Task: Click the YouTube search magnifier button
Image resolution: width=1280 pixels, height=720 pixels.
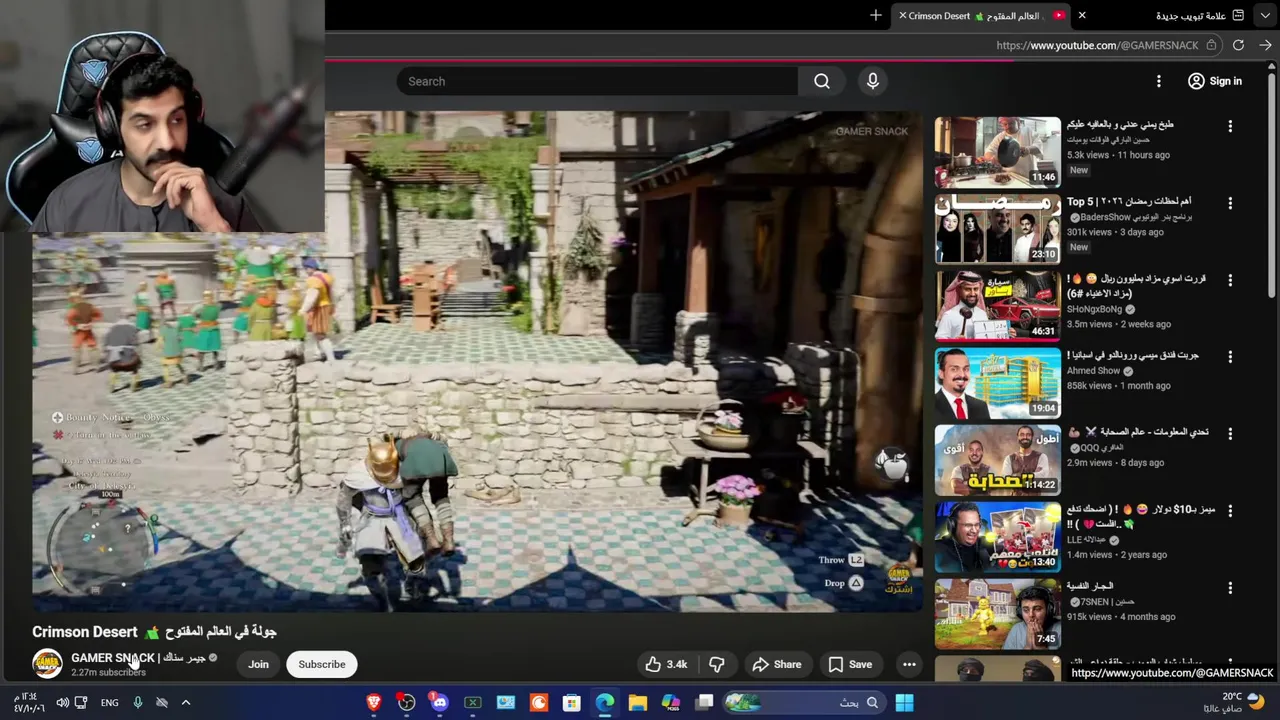Action: (x=822, y=81)
